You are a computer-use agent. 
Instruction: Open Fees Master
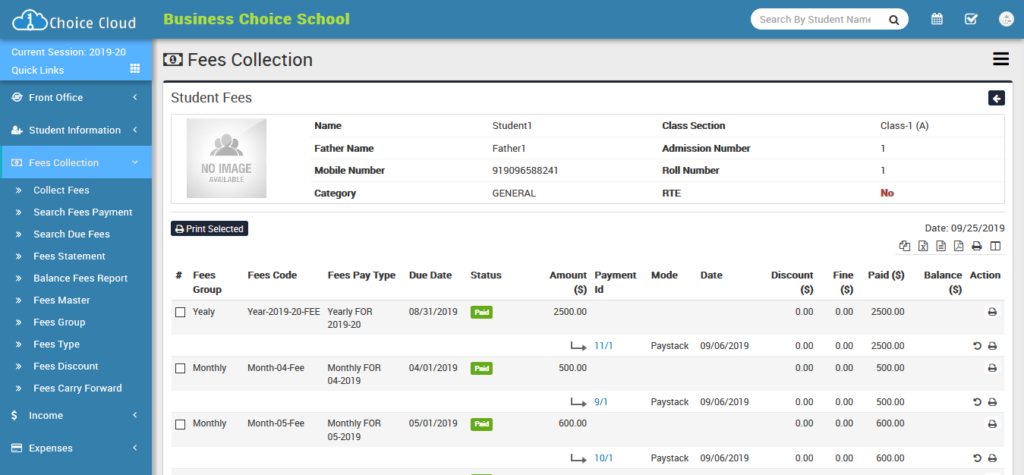tap(62, 300)
